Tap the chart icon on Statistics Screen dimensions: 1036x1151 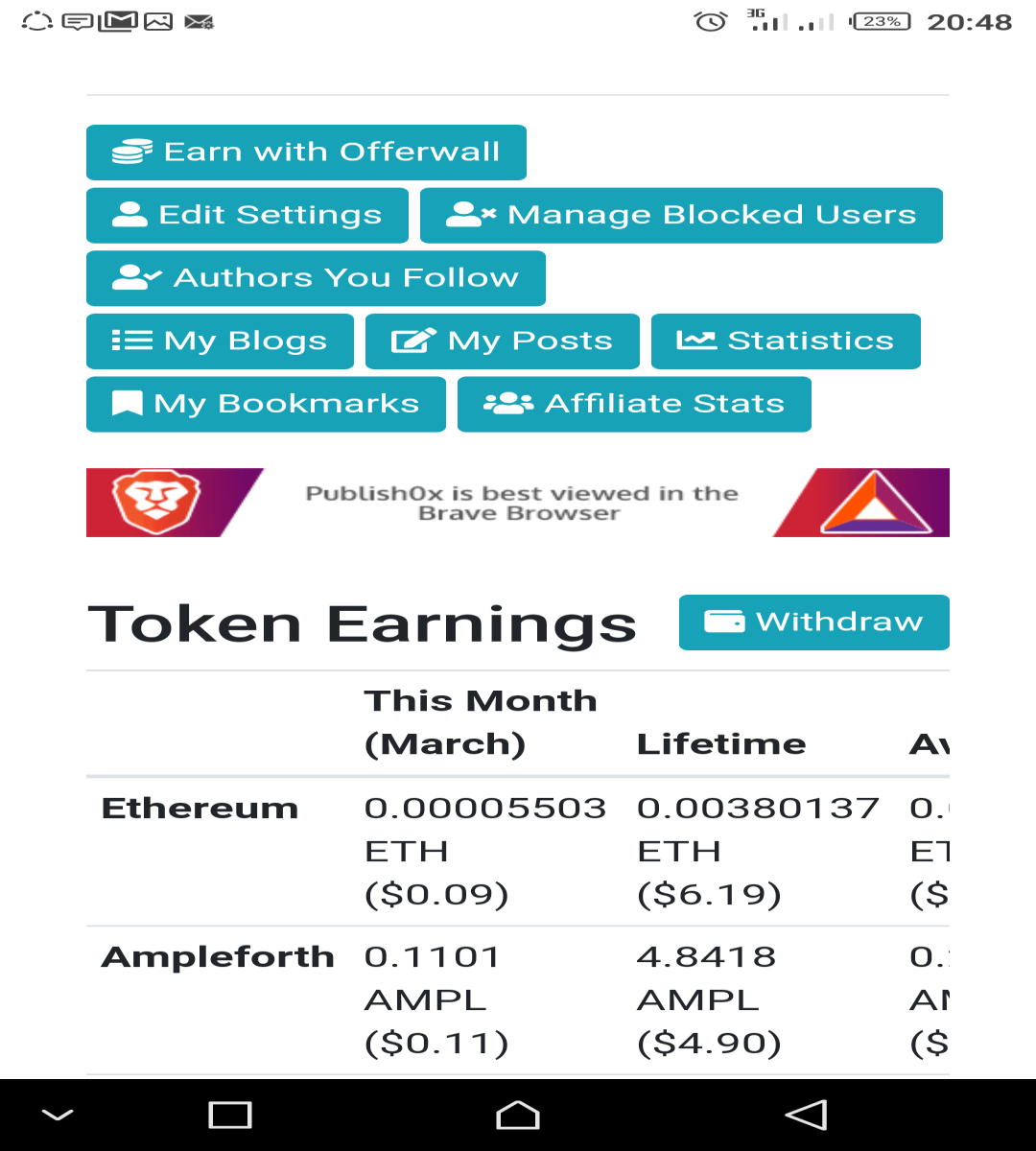pos(696,341)
